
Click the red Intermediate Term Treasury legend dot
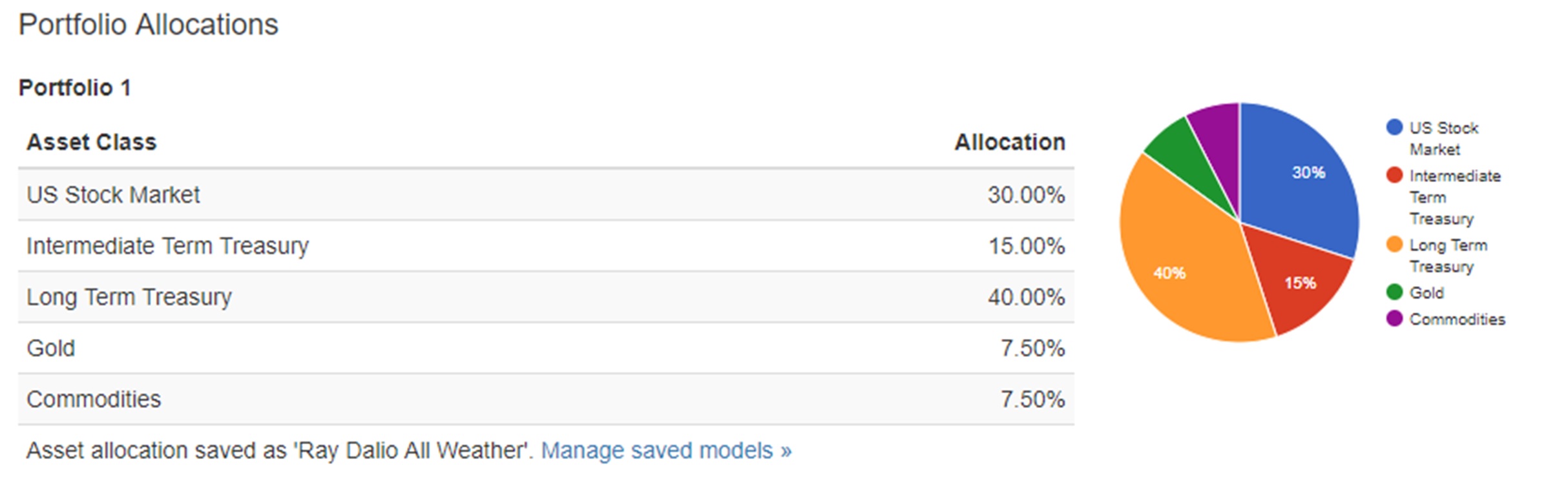[x=1394, y=175]
